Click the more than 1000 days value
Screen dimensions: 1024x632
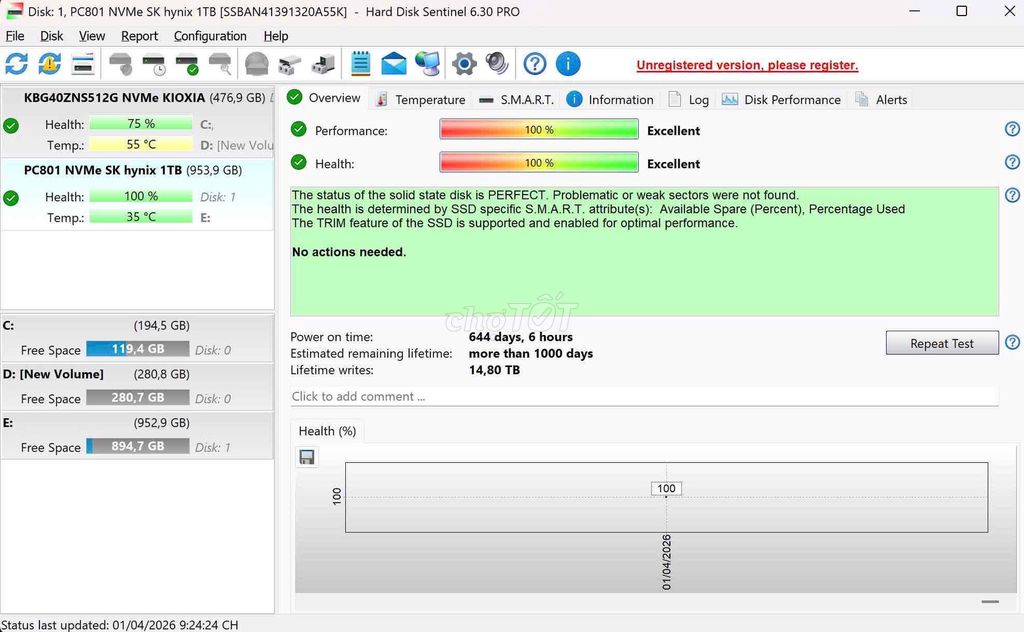[x=531, y=353]
